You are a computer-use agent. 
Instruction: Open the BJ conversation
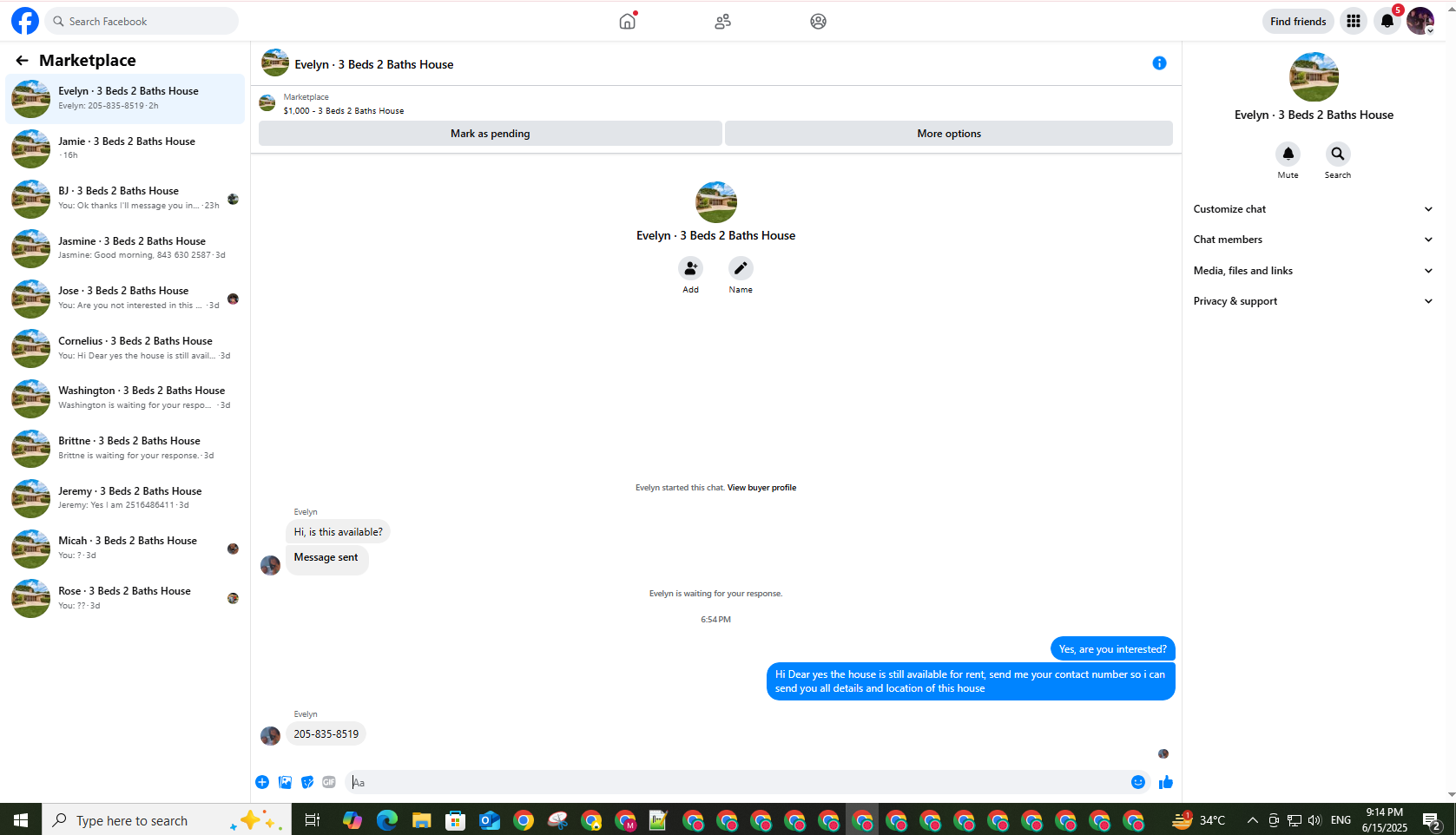coord(126,199)
